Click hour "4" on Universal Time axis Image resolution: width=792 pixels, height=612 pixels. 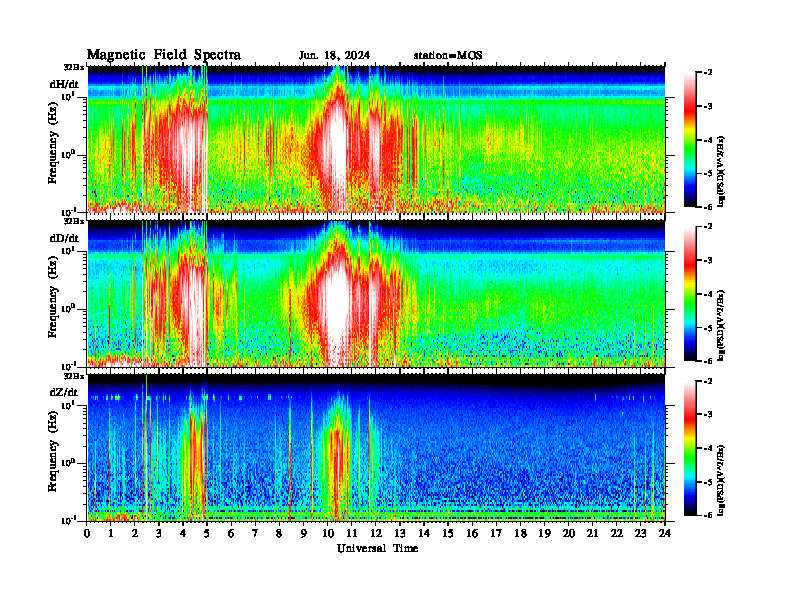(183, 534)
